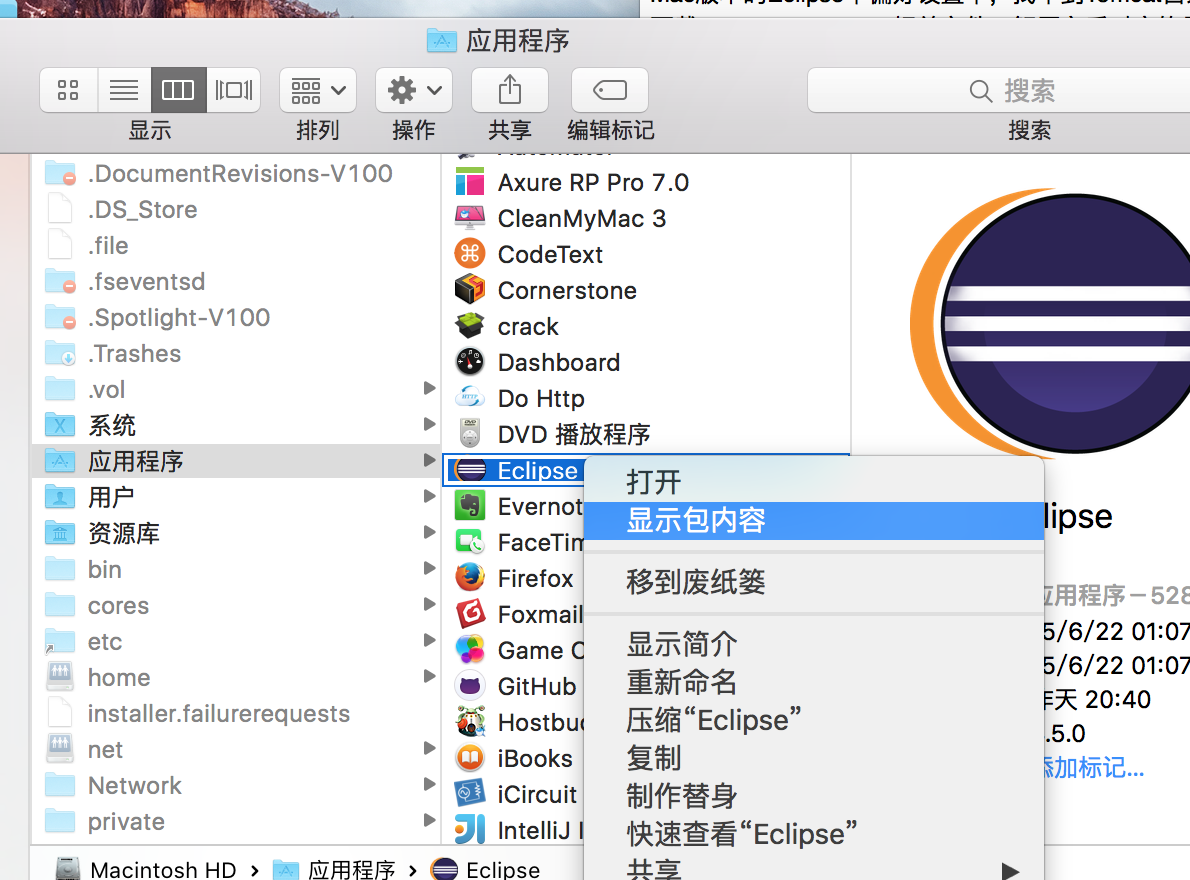
Task: Select the Game Center app icon
Action: point(470,650)
